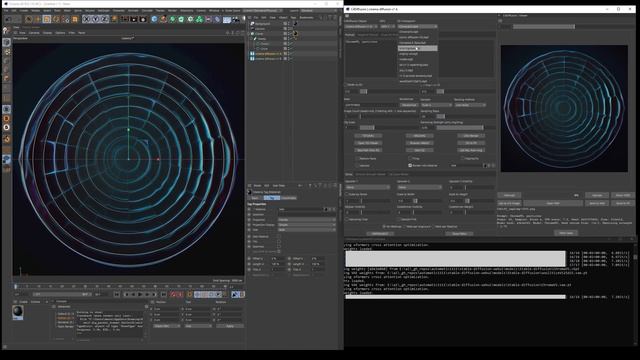Toggle the Highres fix checkbox
This screenshot has width=640, height=360.
pyautogui.click(x=462, y=158)
